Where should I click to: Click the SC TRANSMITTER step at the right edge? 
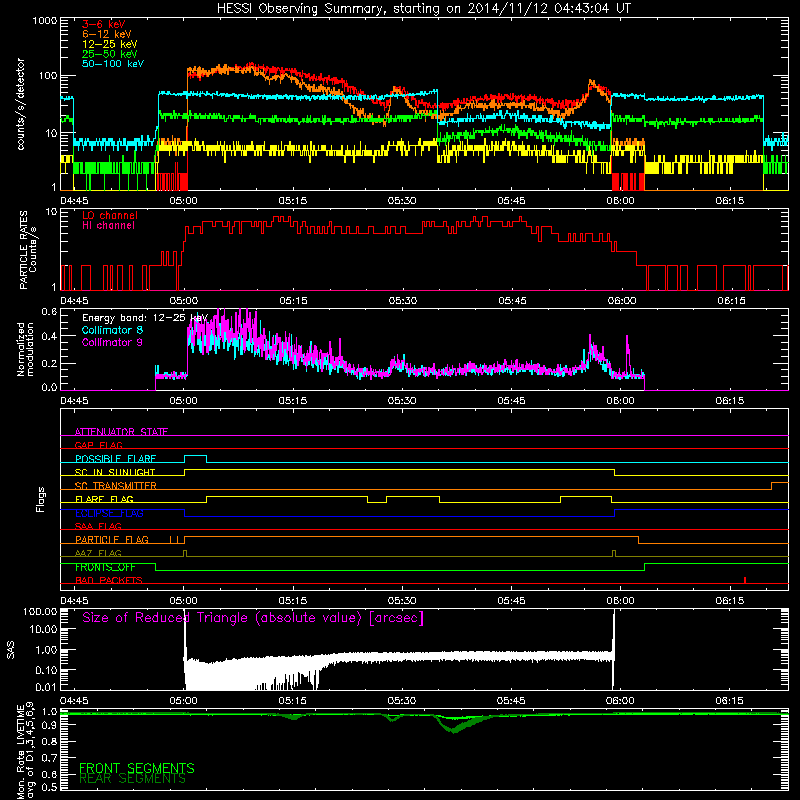click(x=780, y=486)
